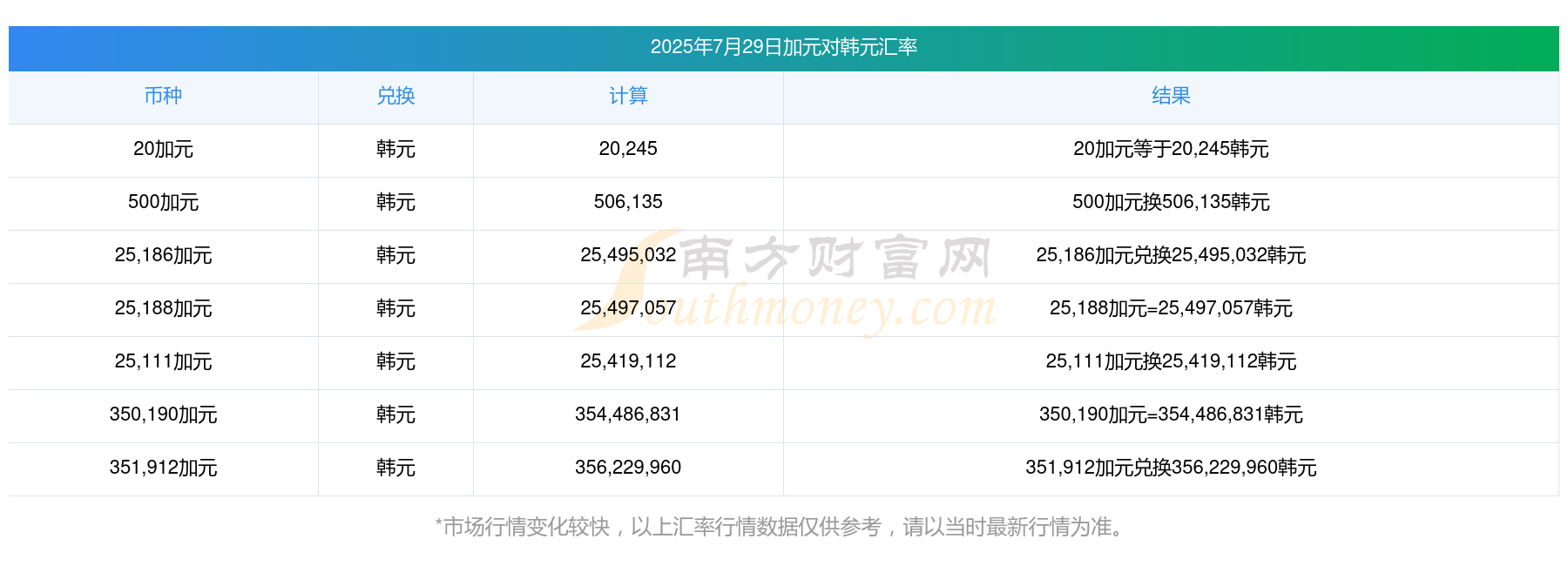1568x566 pixels.
Task: Click the 25,495,032 calculation value
Action: coord(628,255)
